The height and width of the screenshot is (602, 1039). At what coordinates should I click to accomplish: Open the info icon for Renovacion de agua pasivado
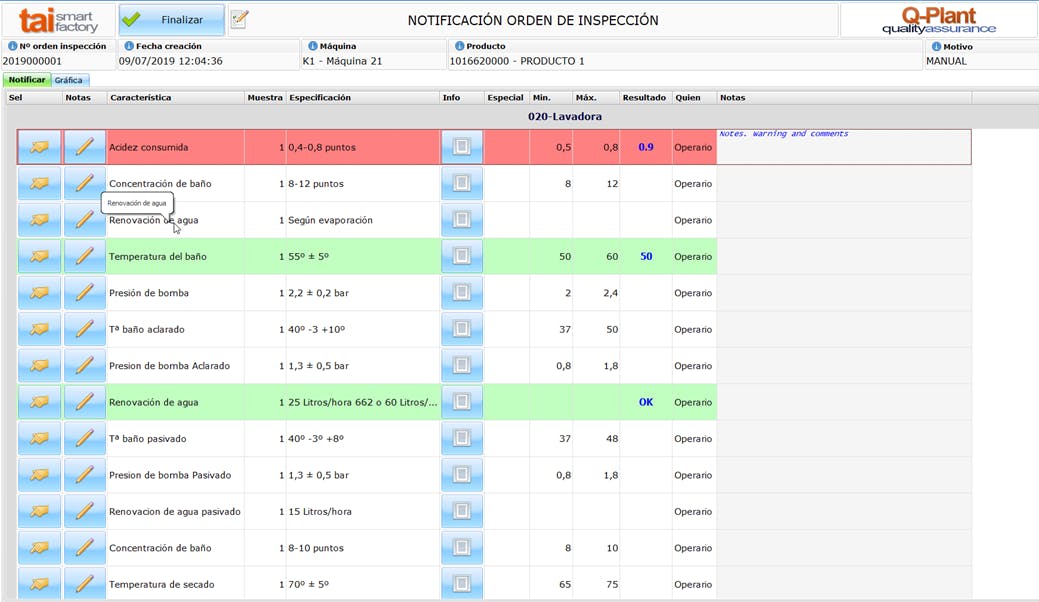point(462,511)
